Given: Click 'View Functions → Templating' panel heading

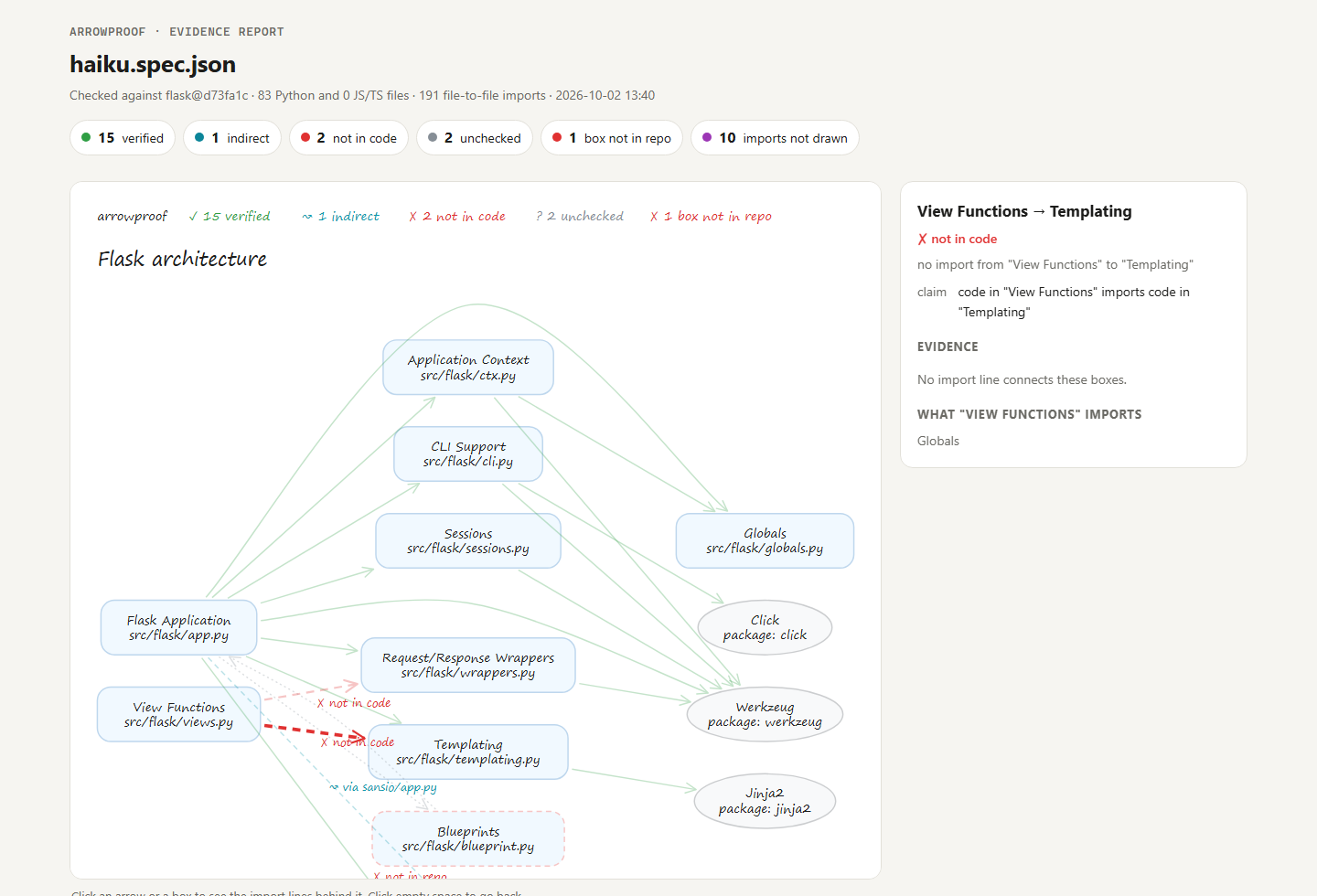Looking at the screenshot, I should [1024, 211].
